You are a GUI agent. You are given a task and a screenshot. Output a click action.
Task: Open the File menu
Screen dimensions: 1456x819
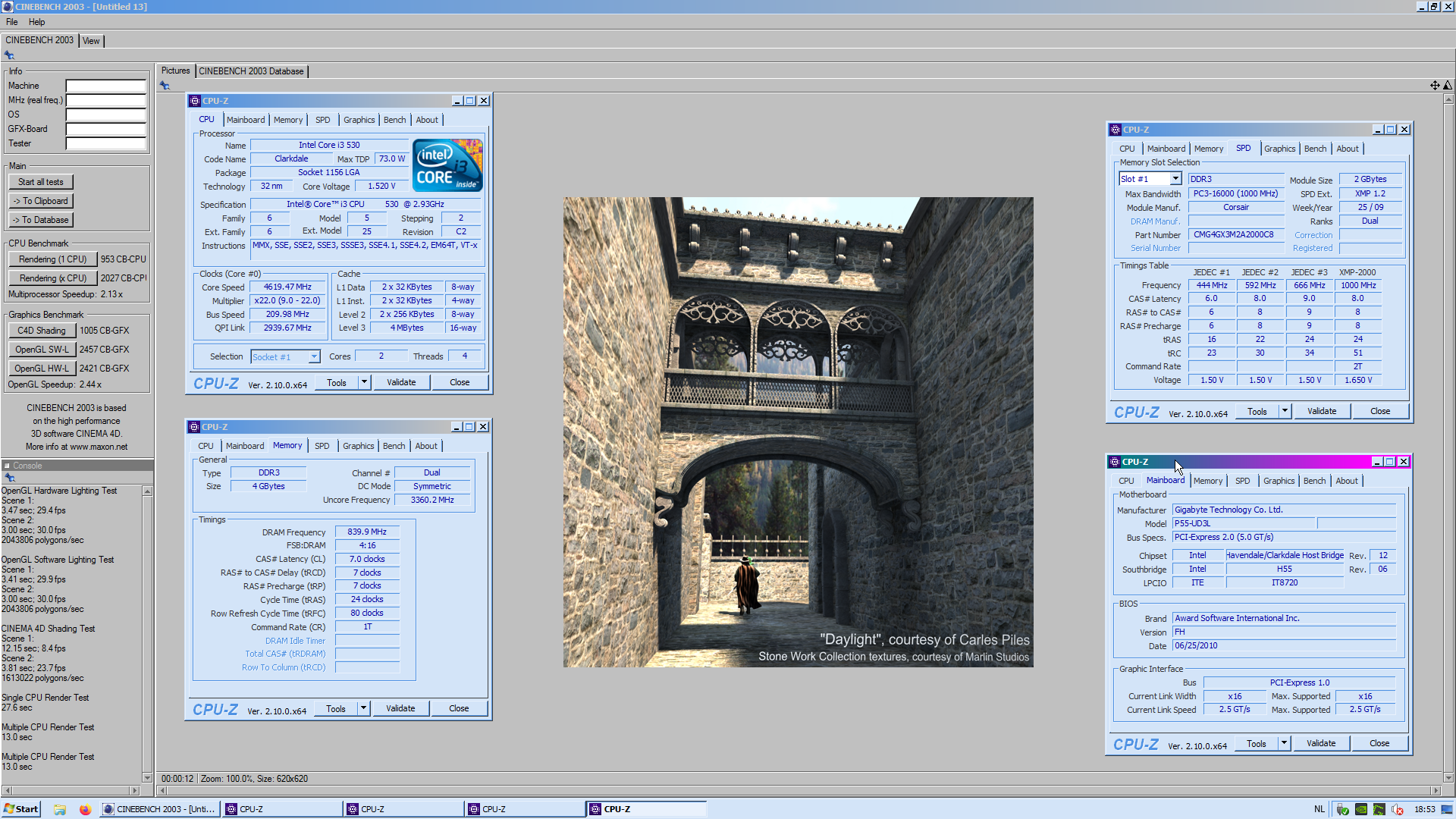(x=12, y=22)
